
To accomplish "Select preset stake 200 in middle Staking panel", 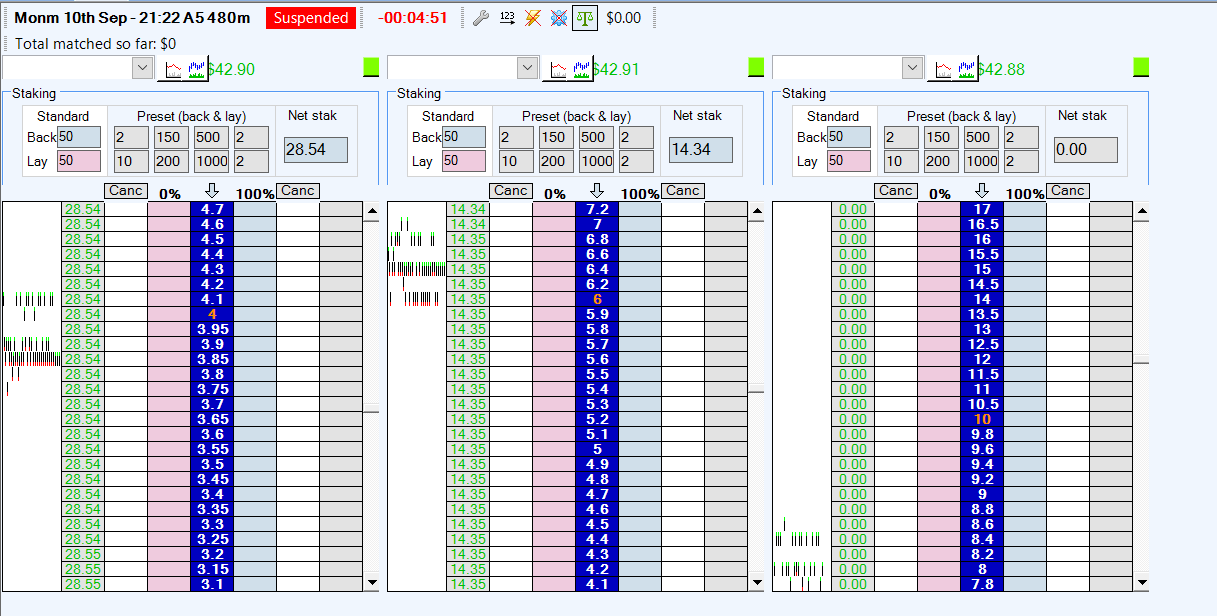I will 556,161.
